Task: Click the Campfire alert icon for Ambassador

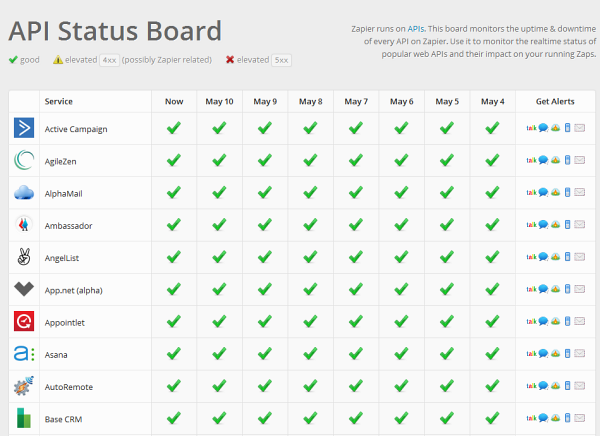Action: 556,225
